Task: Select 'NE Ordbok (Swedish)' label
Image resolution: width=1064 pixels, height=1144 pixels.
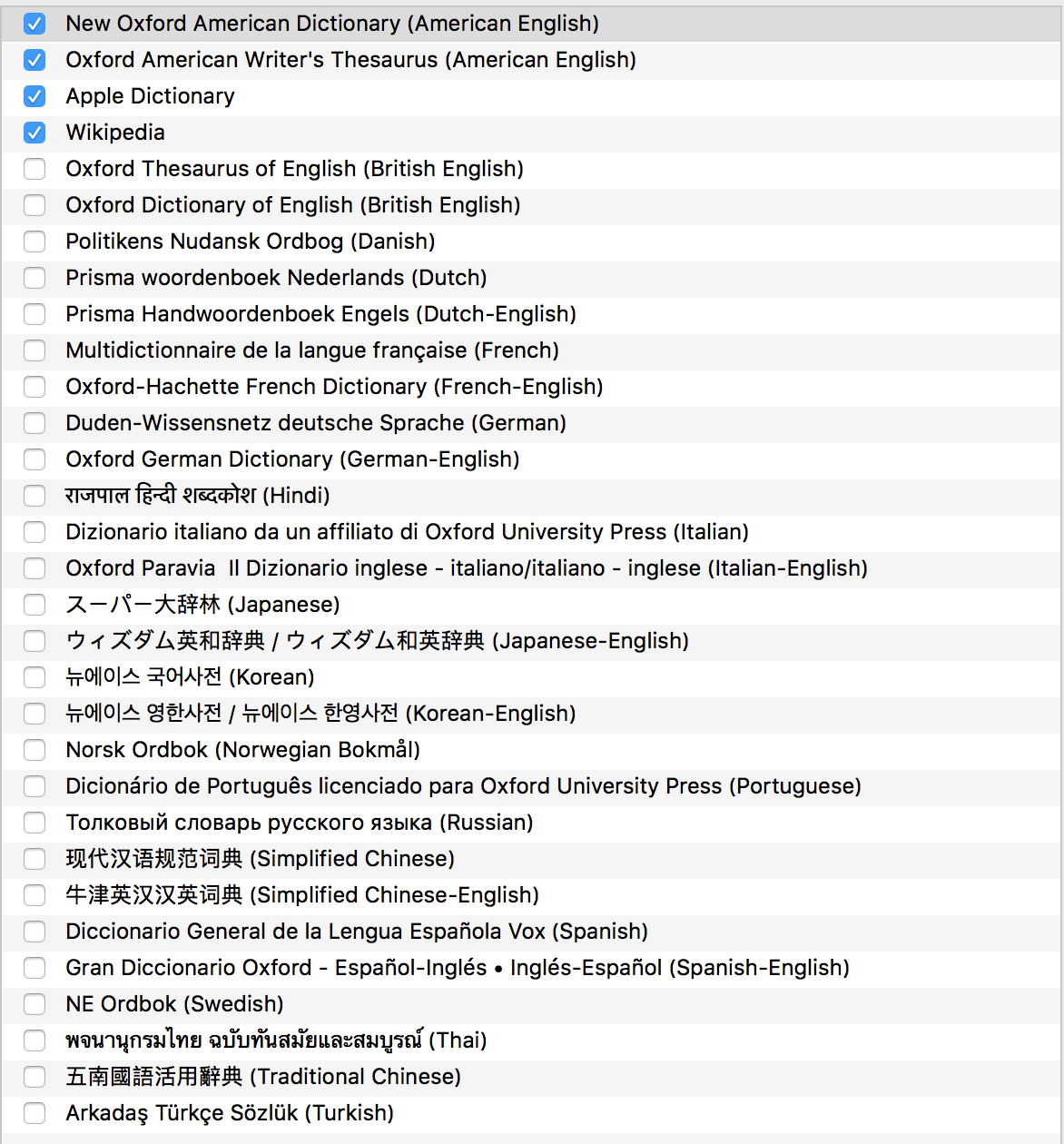Action: (x=174, y=1004)
